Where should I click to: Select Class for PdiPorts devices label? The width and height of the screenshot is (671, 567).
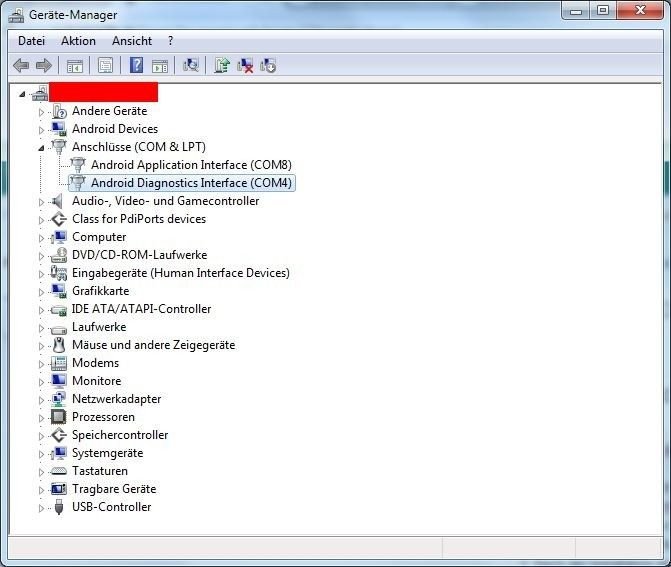pyautogui.click(x=139, y=219)
